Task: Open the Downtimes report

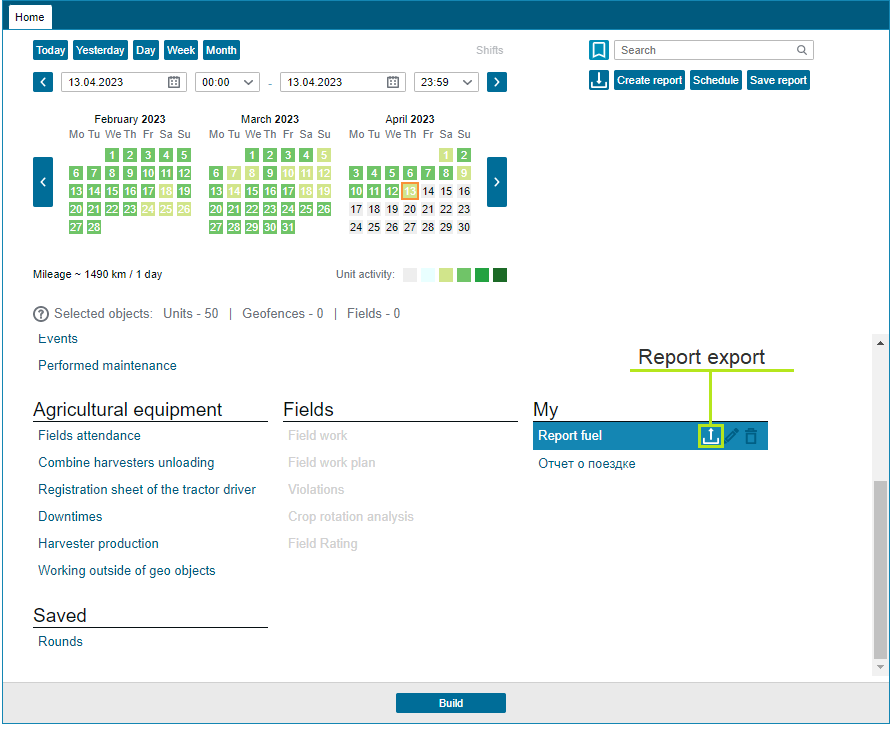Action: pyautogui.click(x=70, y=517)
